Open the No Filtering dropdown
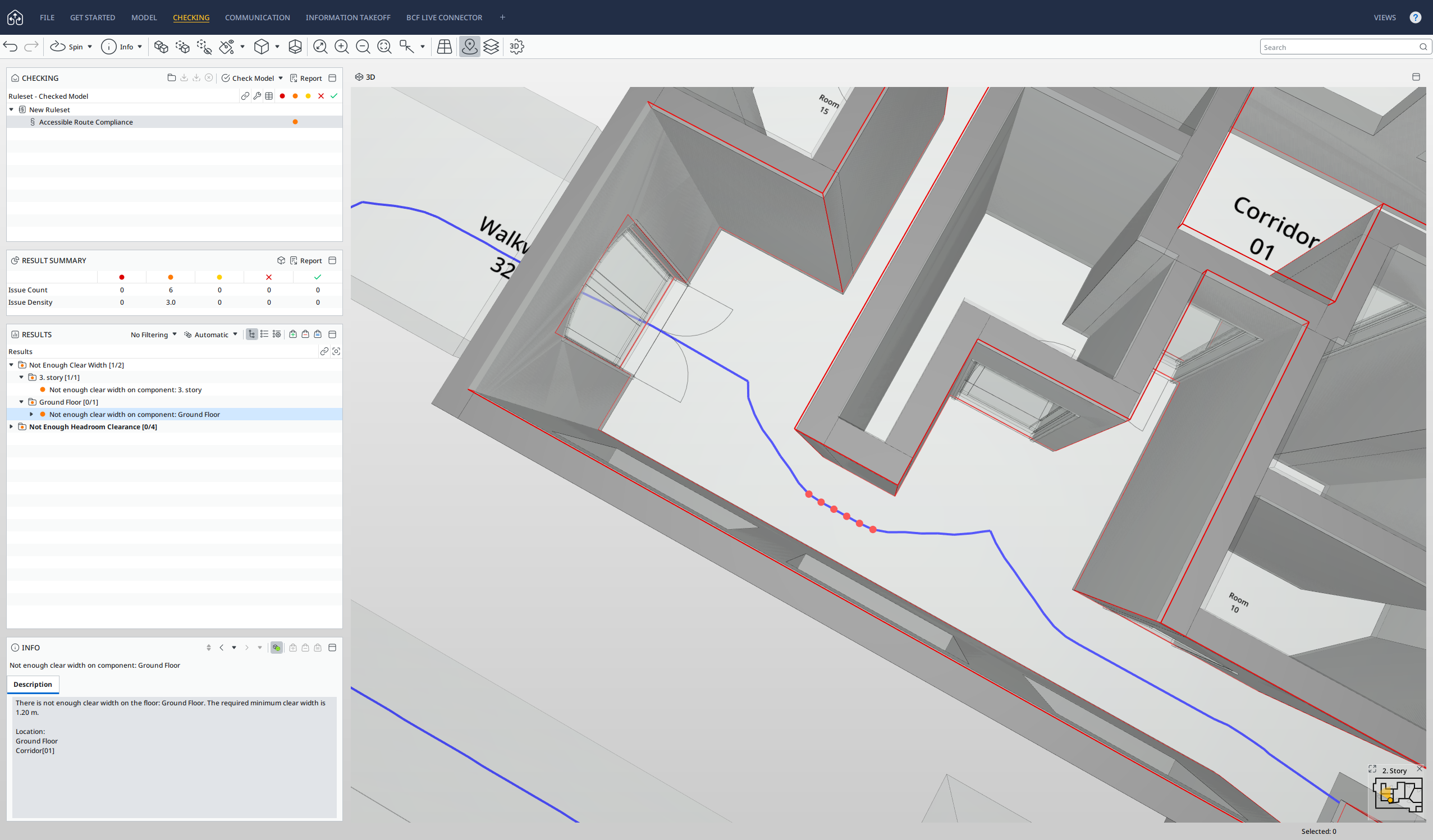The image size is (1433, 840). pyautogui.click(x=154, y=335)
